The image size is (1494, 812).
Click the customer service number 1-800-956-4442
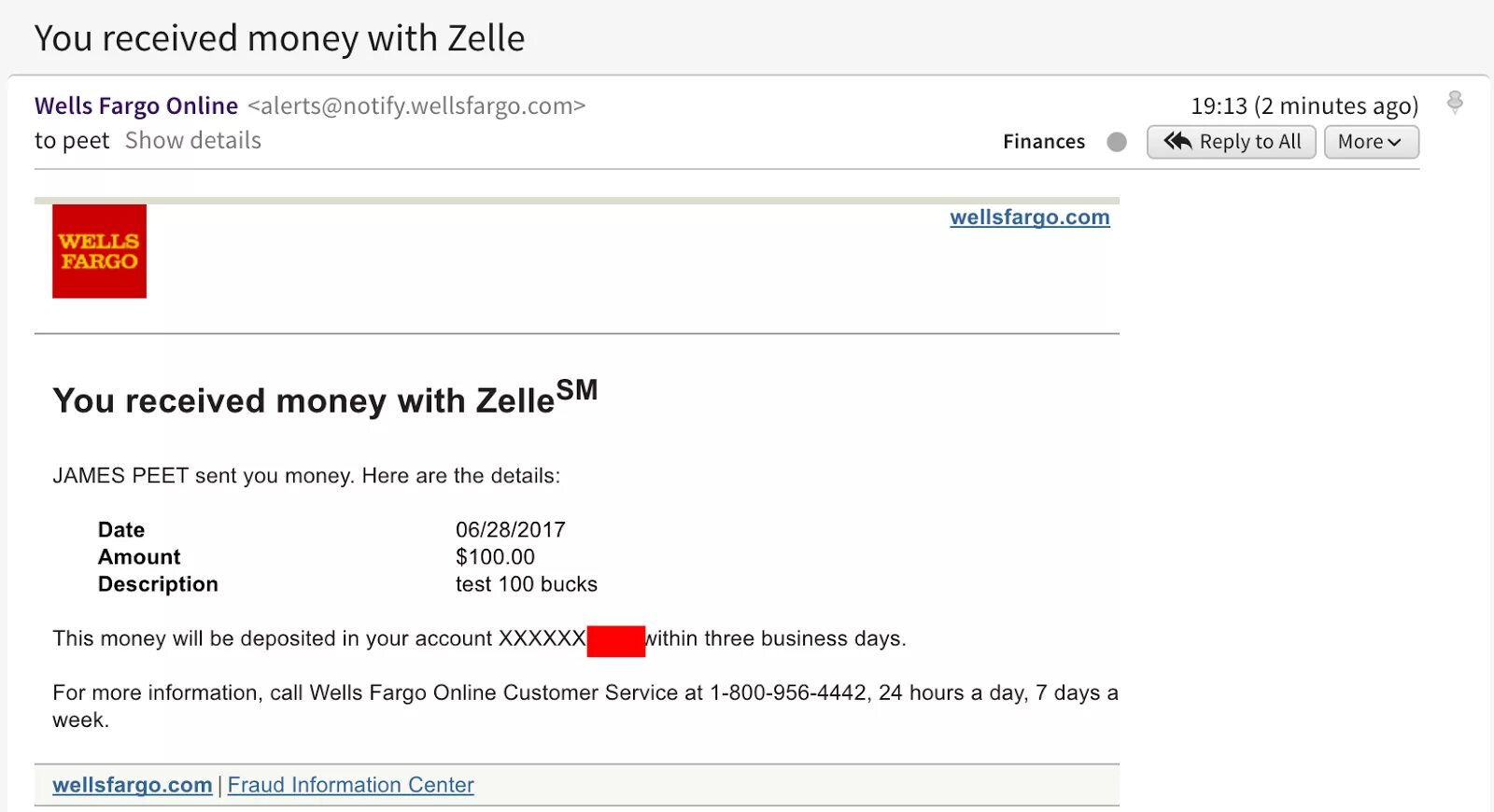[789, 693]
